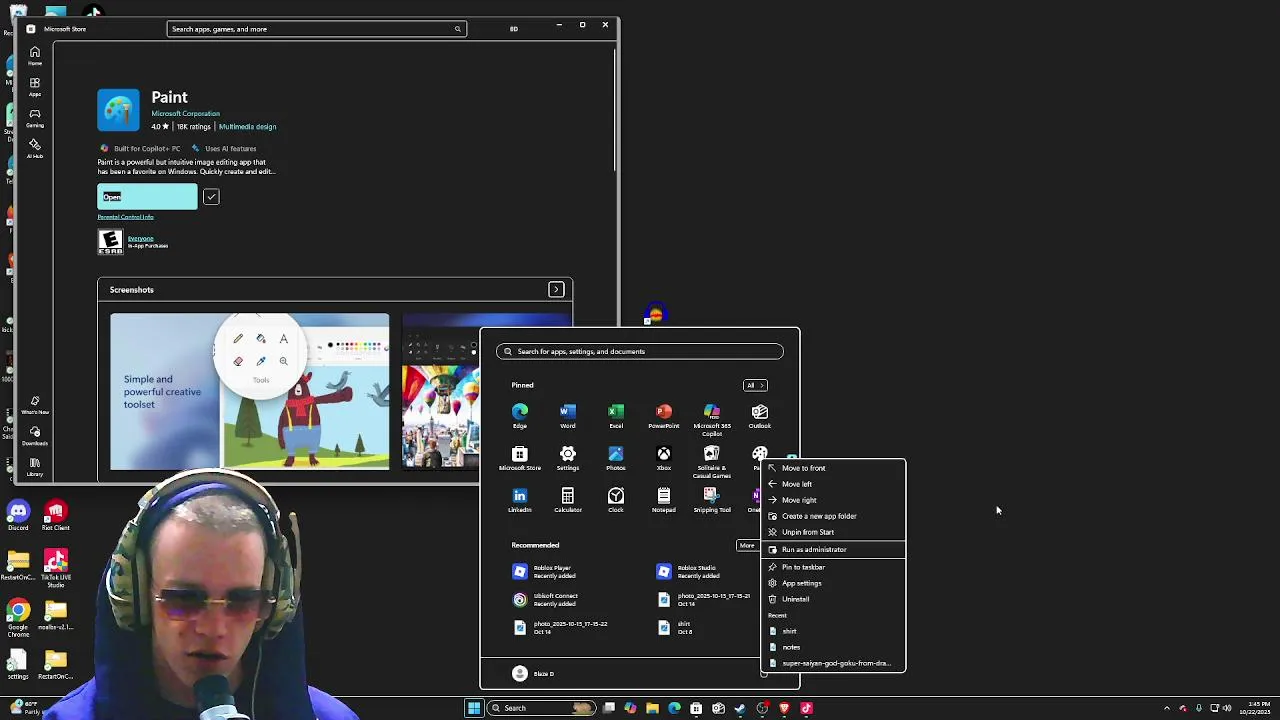The height and width of the screenshot is (720, 1280).
Task: Choose Unpin from Start
Action: (833, 532)
